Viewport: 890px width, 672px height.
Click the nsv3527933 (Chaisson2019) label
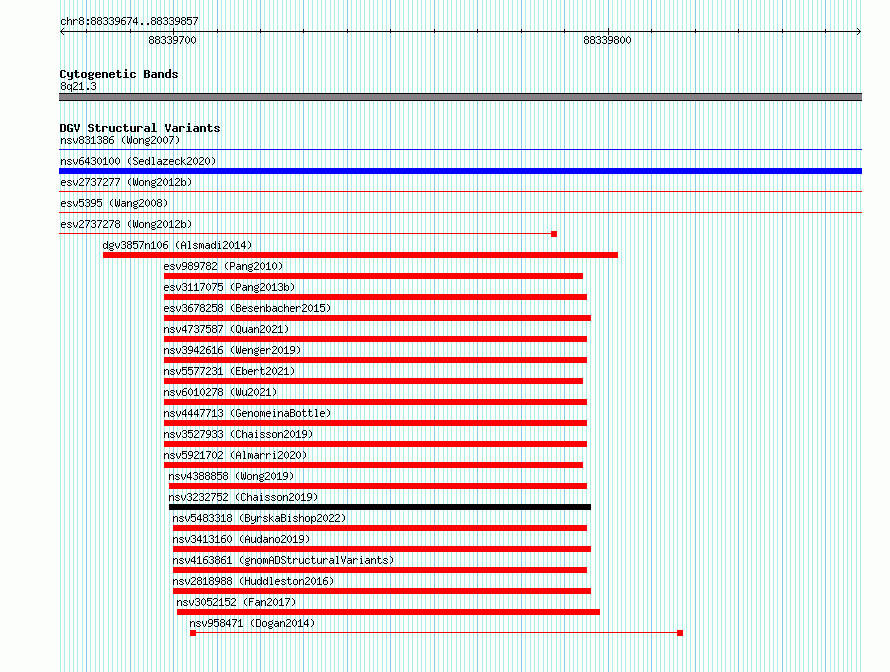pyautogui.click(x=238, y=434)
